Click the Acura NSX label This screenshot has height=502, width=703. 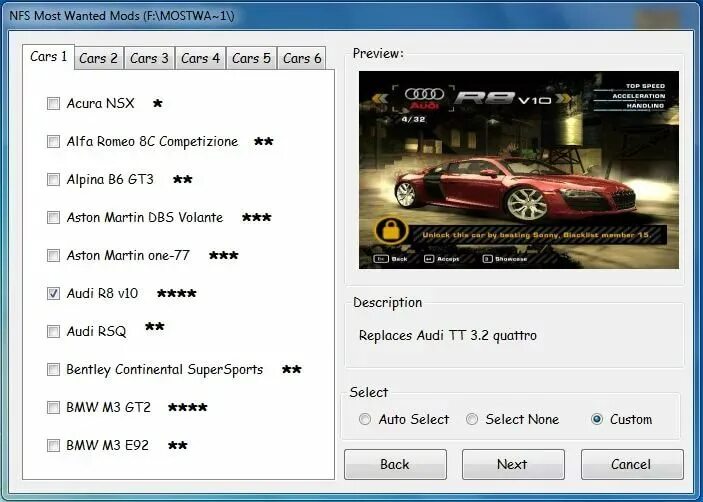pos(100,104)
